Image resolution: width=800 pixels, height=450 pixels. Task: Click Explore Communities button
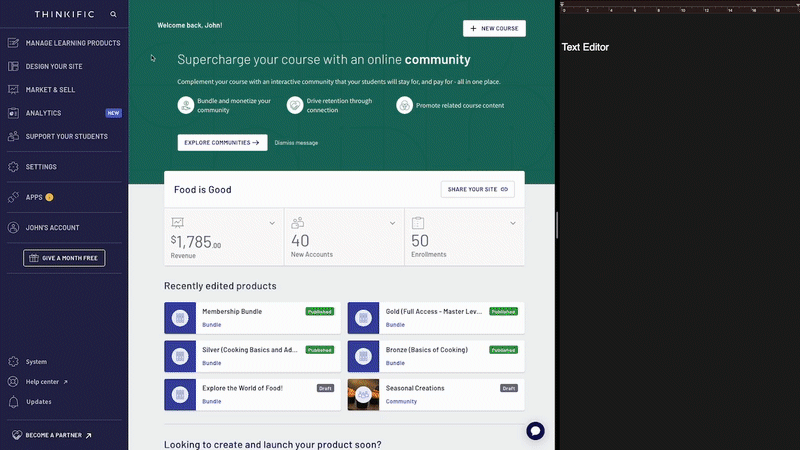pos(222,143)
